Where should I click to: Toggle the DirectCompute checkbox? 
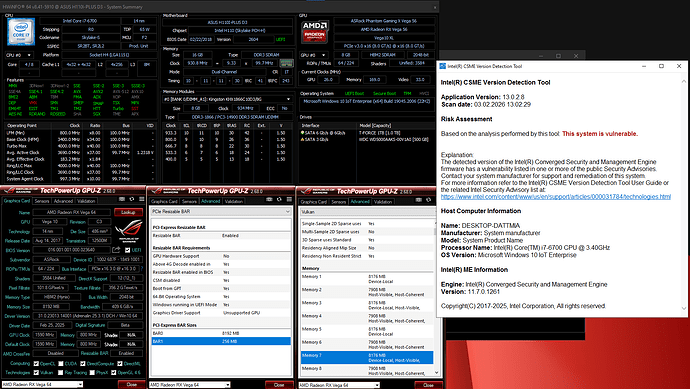point(83,364)
